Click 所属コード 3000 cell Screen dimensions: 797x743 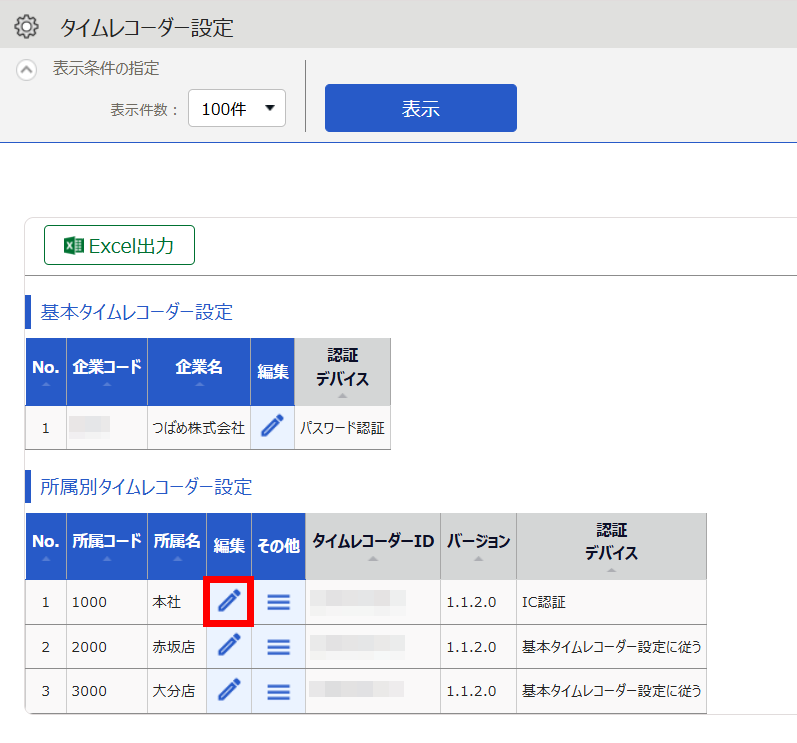pos(107,691)
